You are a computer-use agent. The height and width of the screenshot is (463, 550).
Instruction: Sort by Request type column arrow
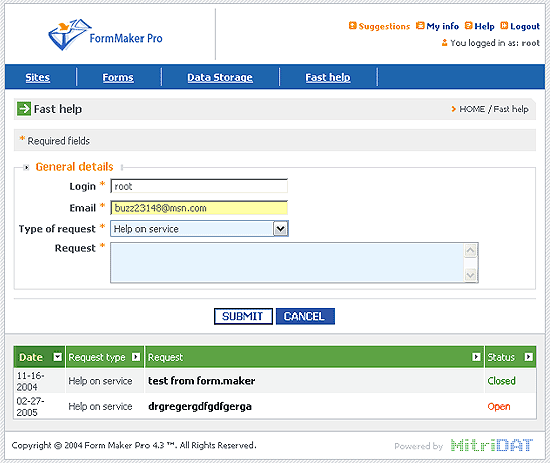[x=136, y=357]
